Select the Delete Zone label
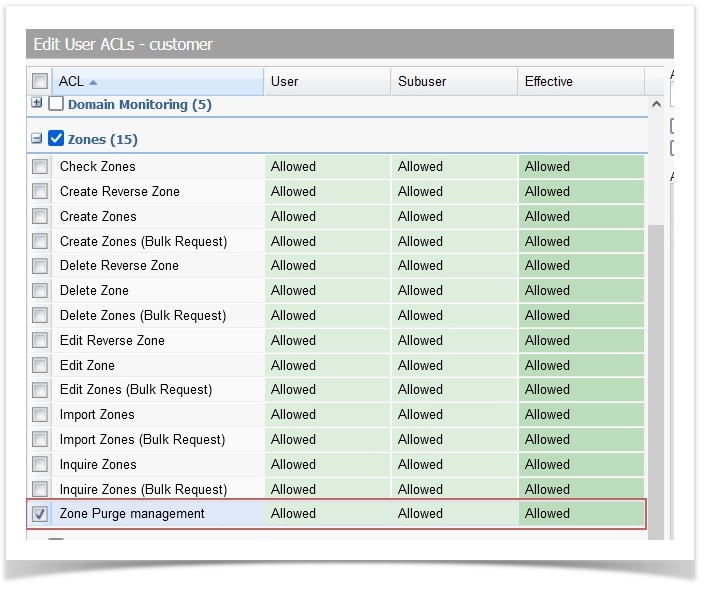Viewport: 708px width, 589px height. click(94, 290)
